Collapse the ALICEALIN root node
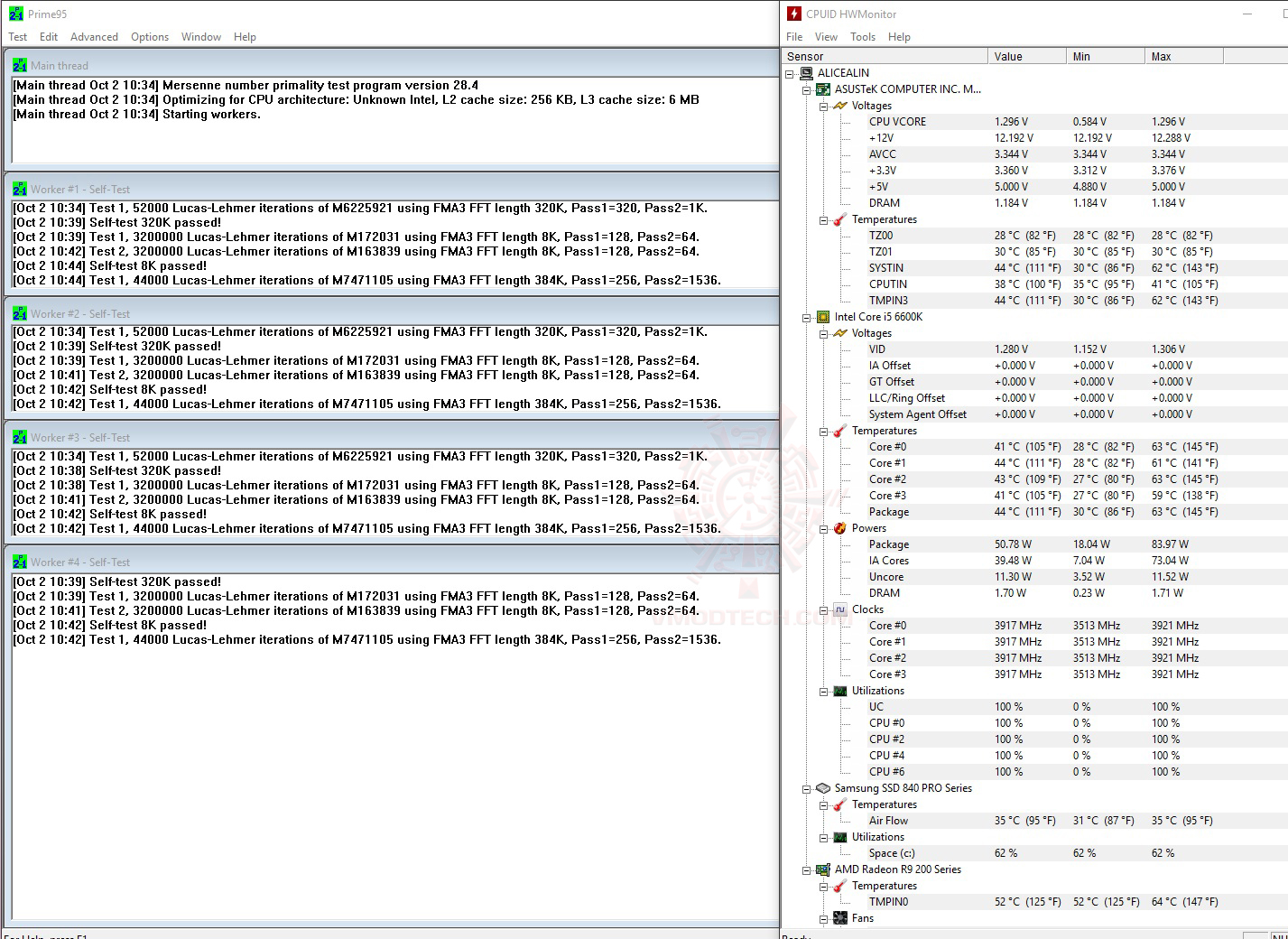This screenshot has height=939, width=1288. point(790,73)
